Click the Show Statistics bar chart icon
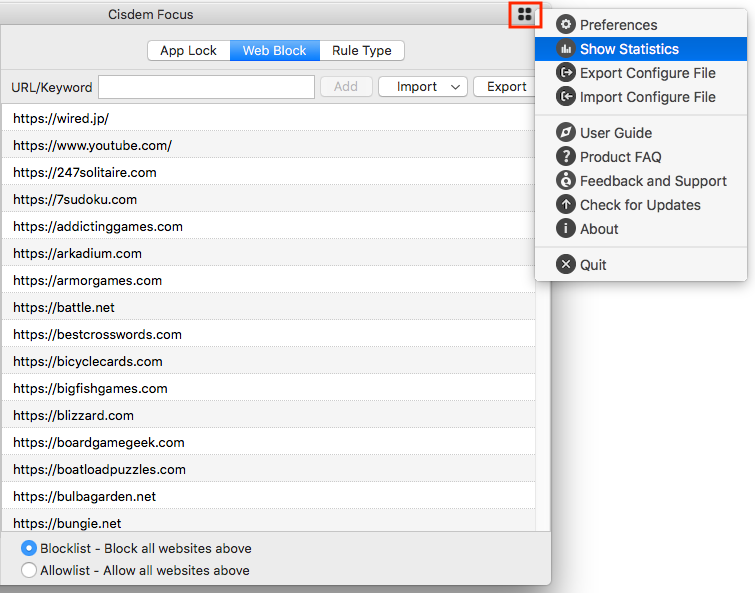The image size is (755, 593). coord(566,49)
